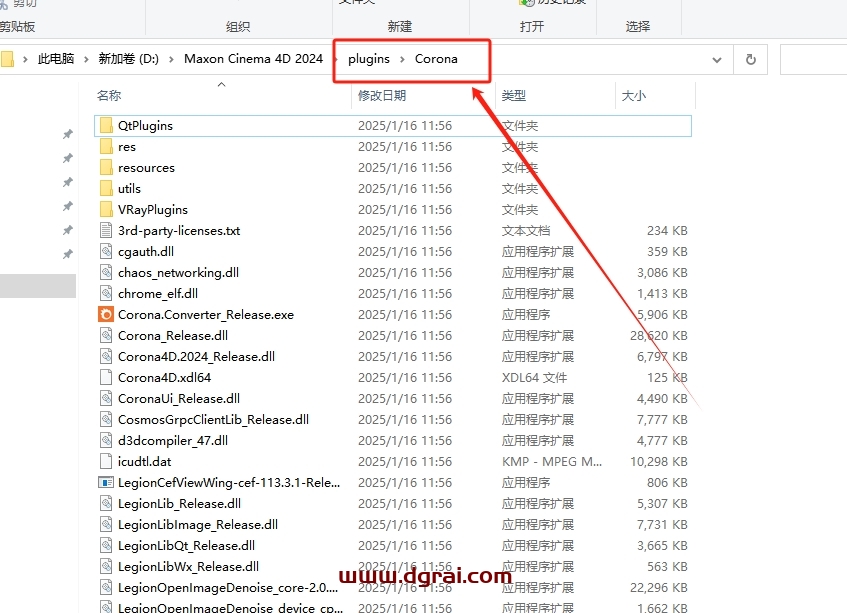The width and height of the screenshot is (847, 613).
Task: Select the folder name VRayPlugins
Action: point(153,210)
